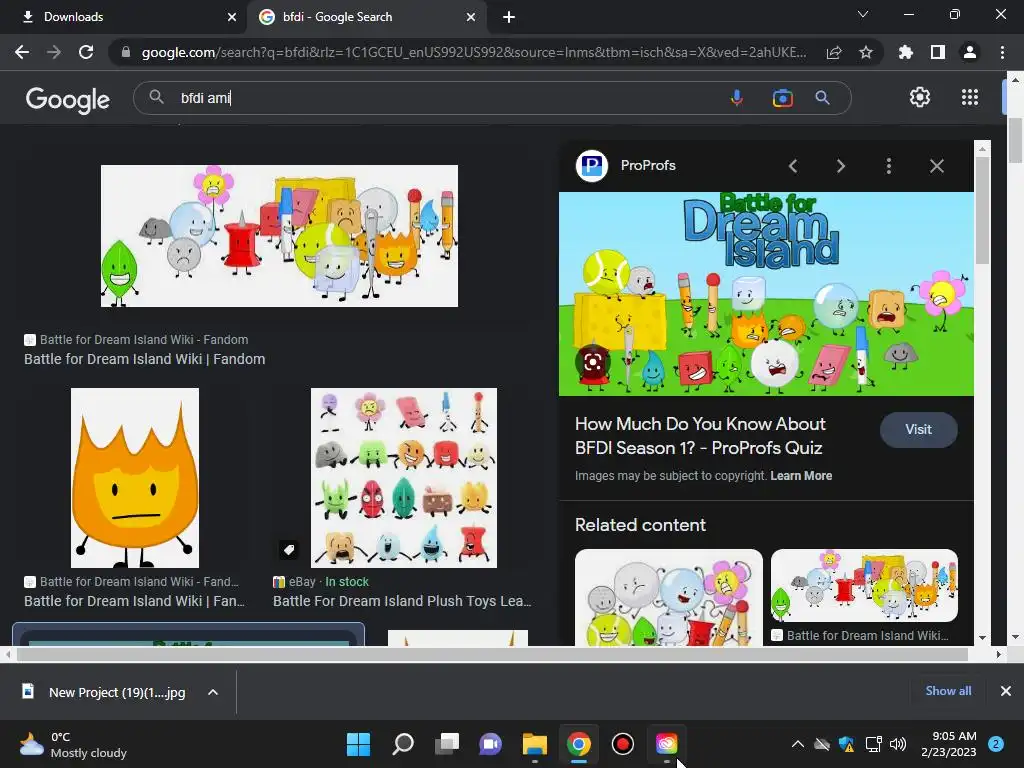Open the Chrome extensions puzzle icon
1024x768 pixels.
click(x=905, y=52)
